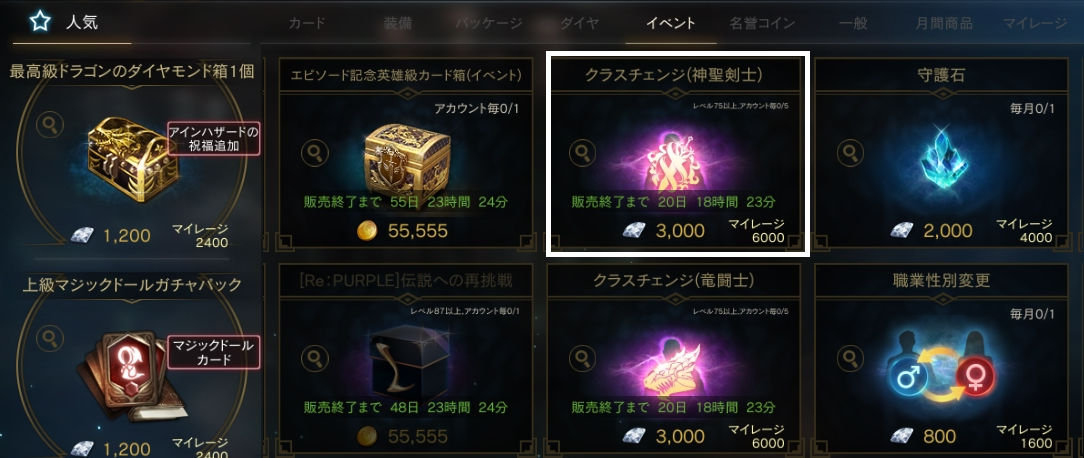Click the 3,000 diamond price for 竜闘士
The width and height of the screenshot is (1084, 458).
pos(664,436)
